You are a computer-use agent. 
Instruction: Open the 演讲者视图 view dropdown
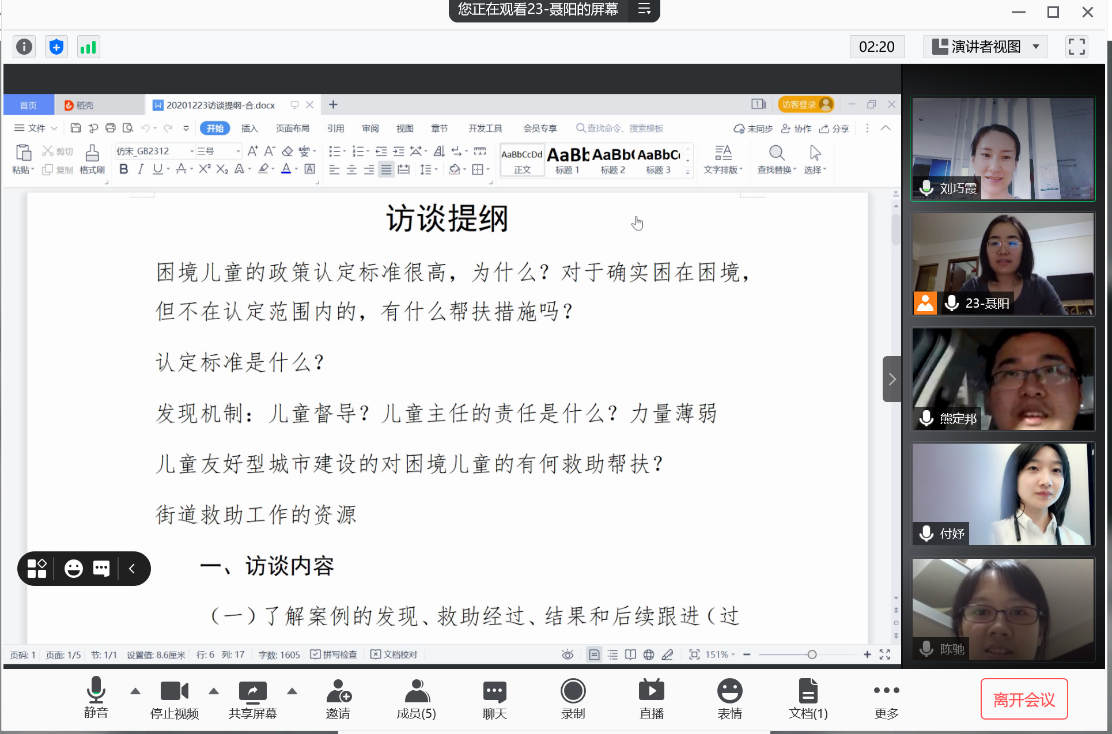pyautogui.click(x=984, y=46)
